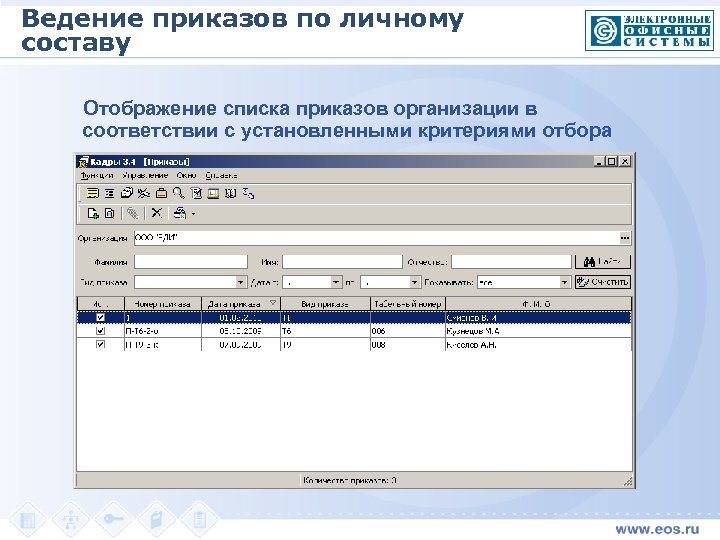
Task: Click the yellow list icon in top toolbar
Action: [92, 193]
